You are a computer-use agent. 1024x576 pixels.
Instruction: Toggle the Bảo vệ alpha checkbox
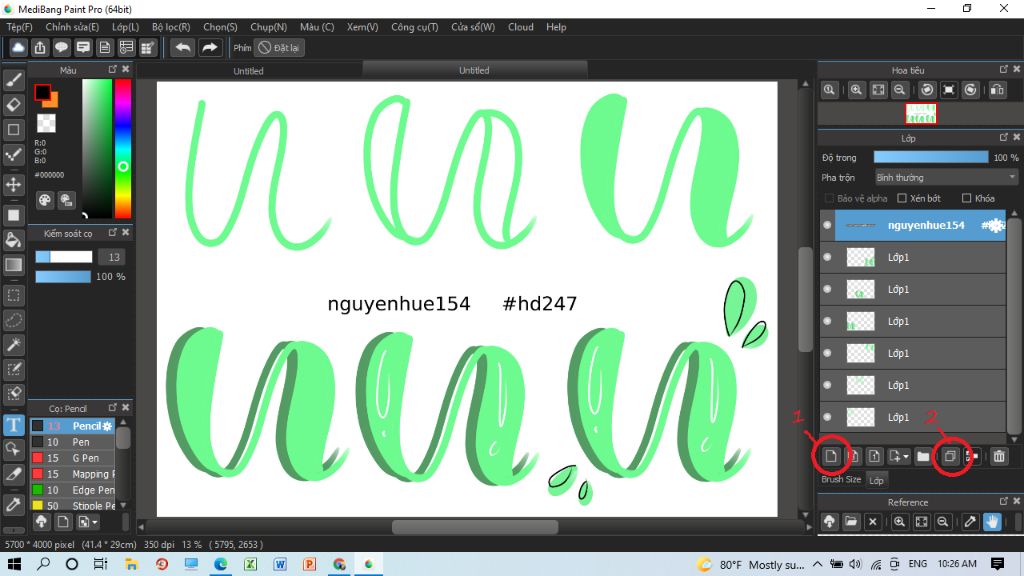[x=829, y=199]
